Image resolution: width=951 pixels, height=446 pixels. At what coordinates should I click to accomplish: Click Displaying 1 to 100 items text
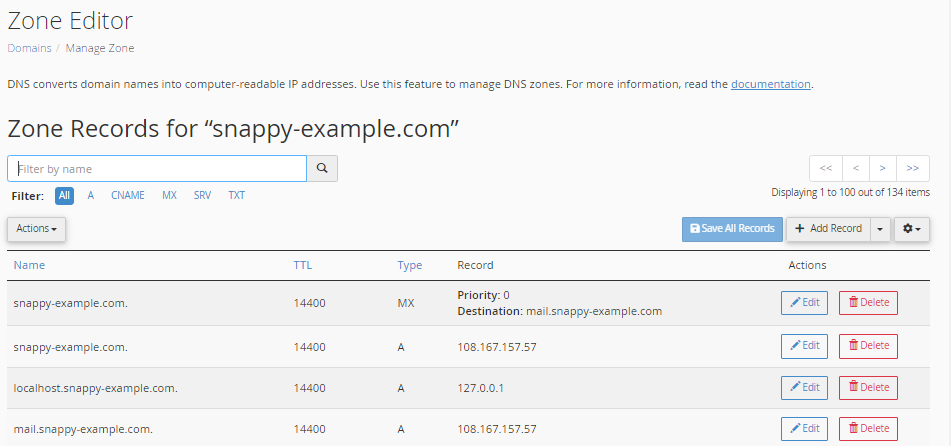850,192
